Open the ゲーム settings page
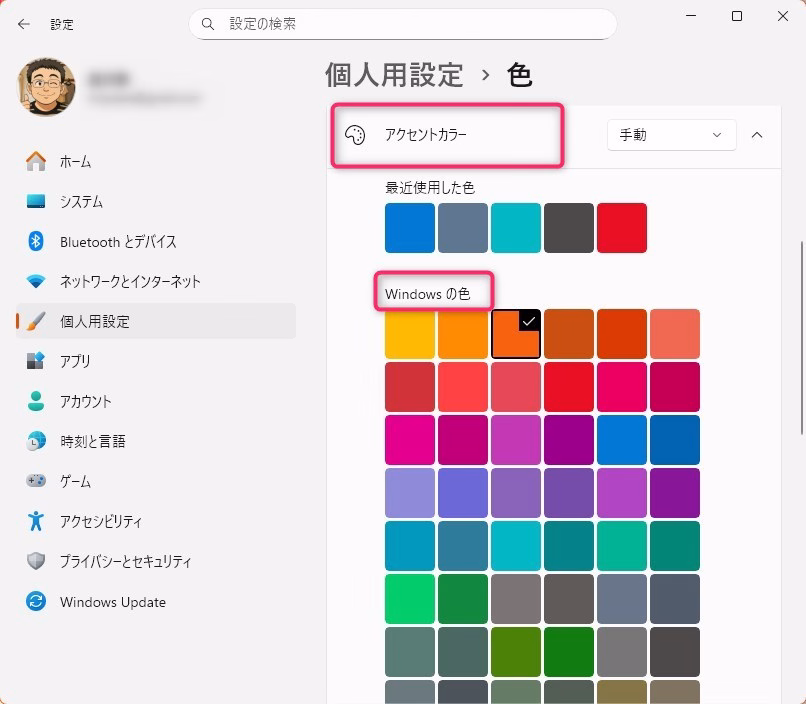Viewport: 806px width, 704px height. click(75, 481)
